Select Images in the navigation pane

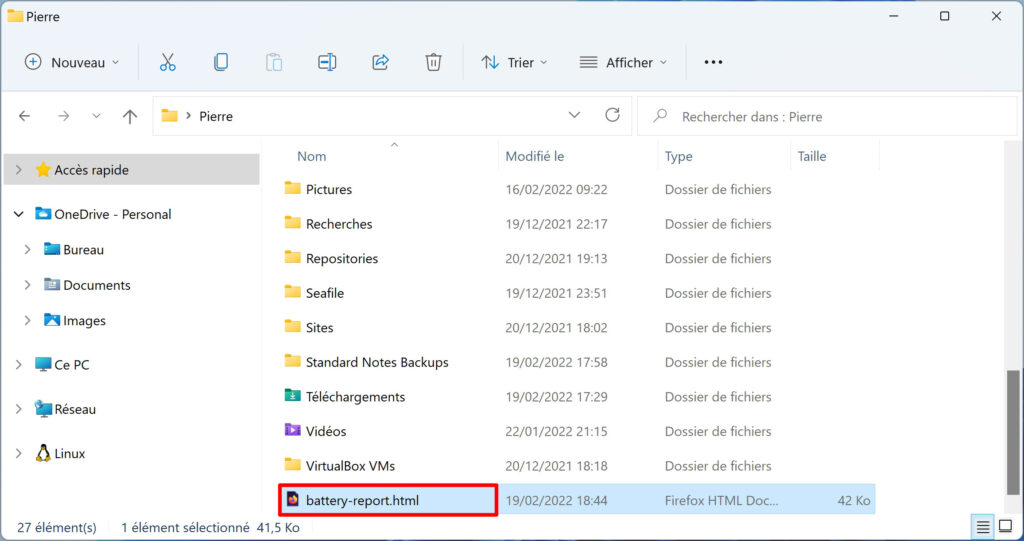click(x=84, y=320)
